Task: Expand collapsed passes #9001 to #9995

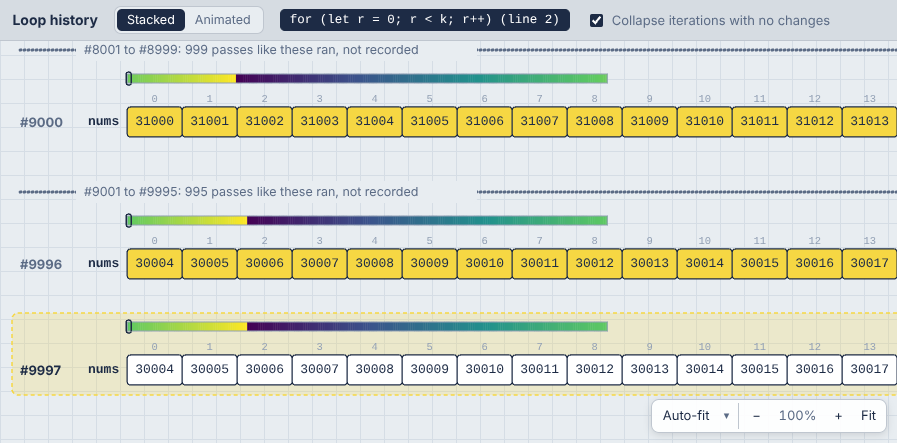Action: pos(251,192)
